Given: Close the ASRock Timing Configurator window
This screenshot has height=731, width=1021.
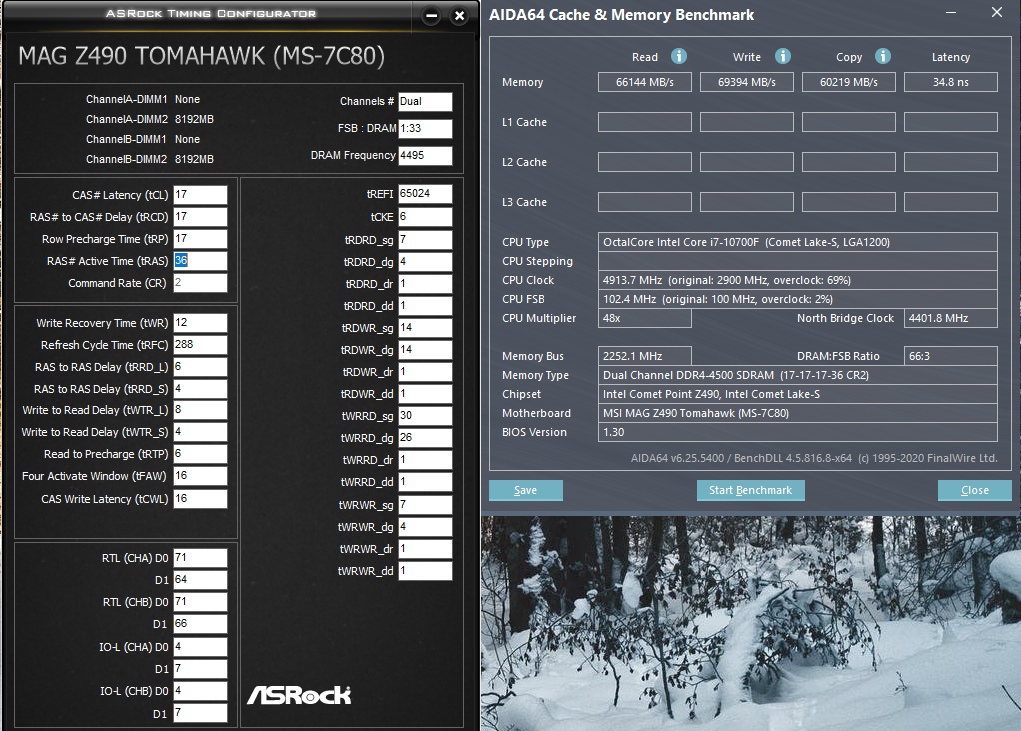Looking at the screenshot, I should coord(459,16).
